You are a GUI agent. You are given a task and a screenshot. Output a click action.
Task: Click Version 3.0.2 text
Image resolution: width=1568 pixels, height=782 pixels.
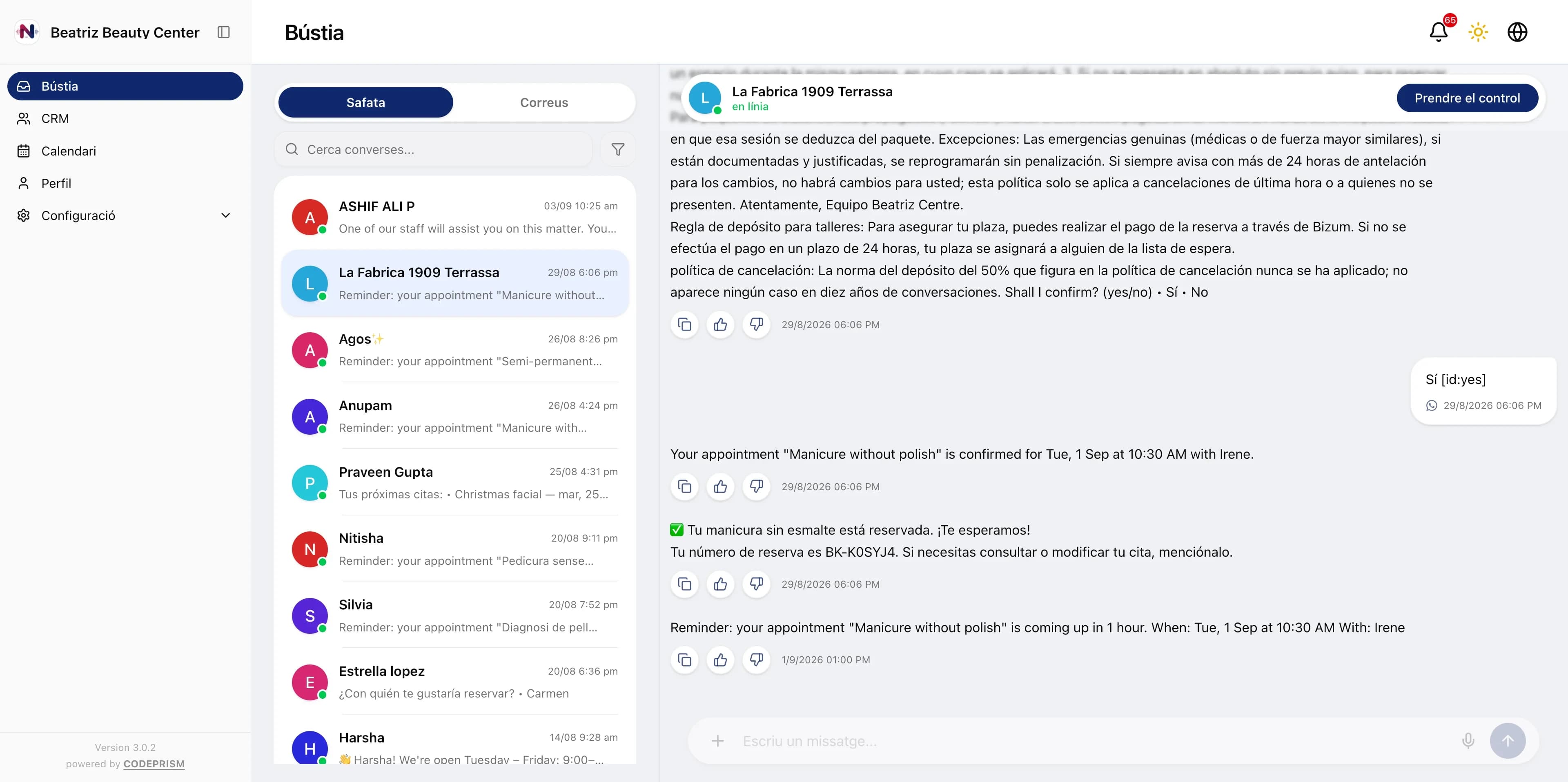125,747
